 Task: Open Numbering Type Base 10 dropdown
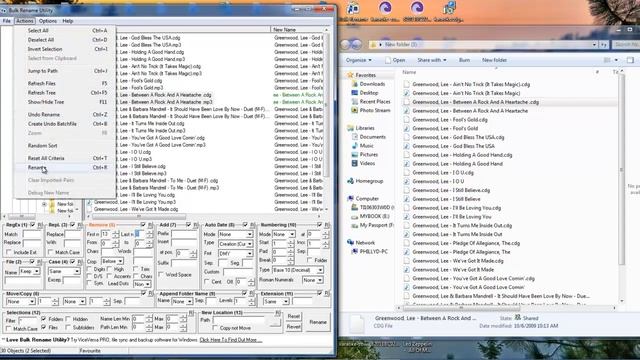tap(298, 270)
